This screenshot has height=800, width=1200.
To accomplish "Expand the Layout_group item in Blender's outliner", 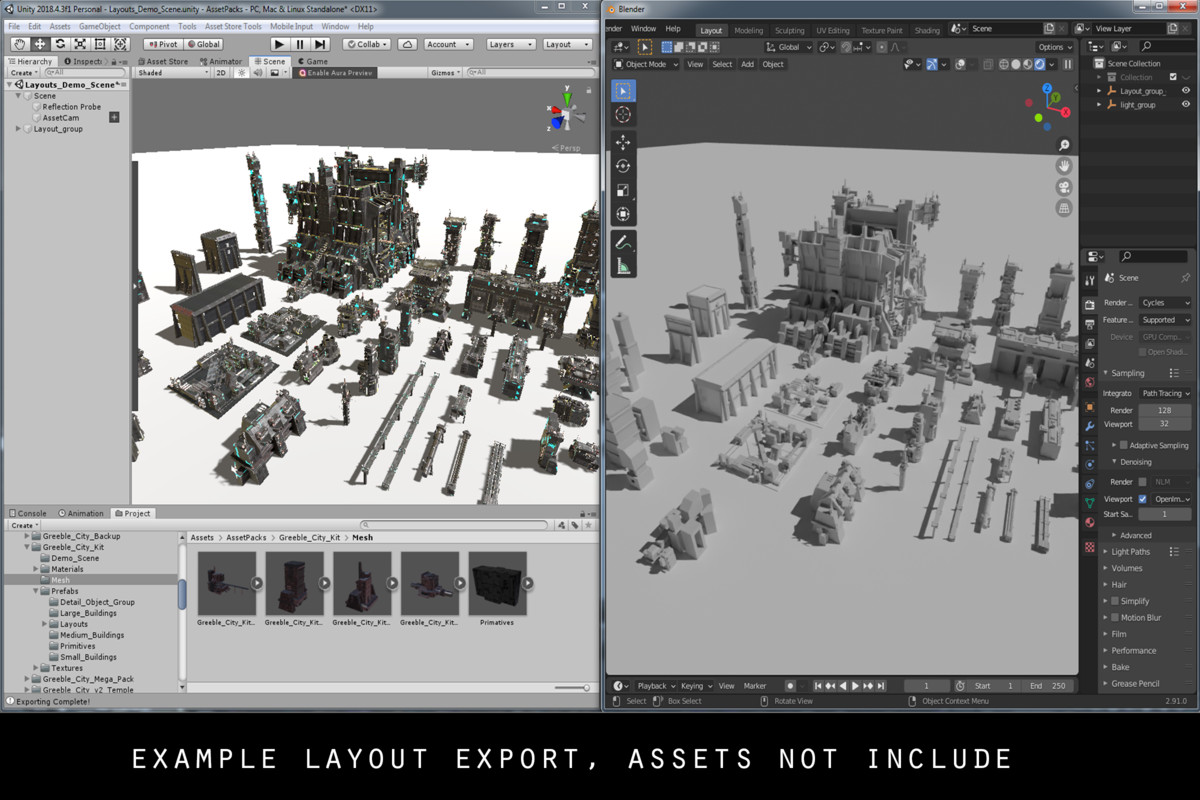I will point(1099,91).
